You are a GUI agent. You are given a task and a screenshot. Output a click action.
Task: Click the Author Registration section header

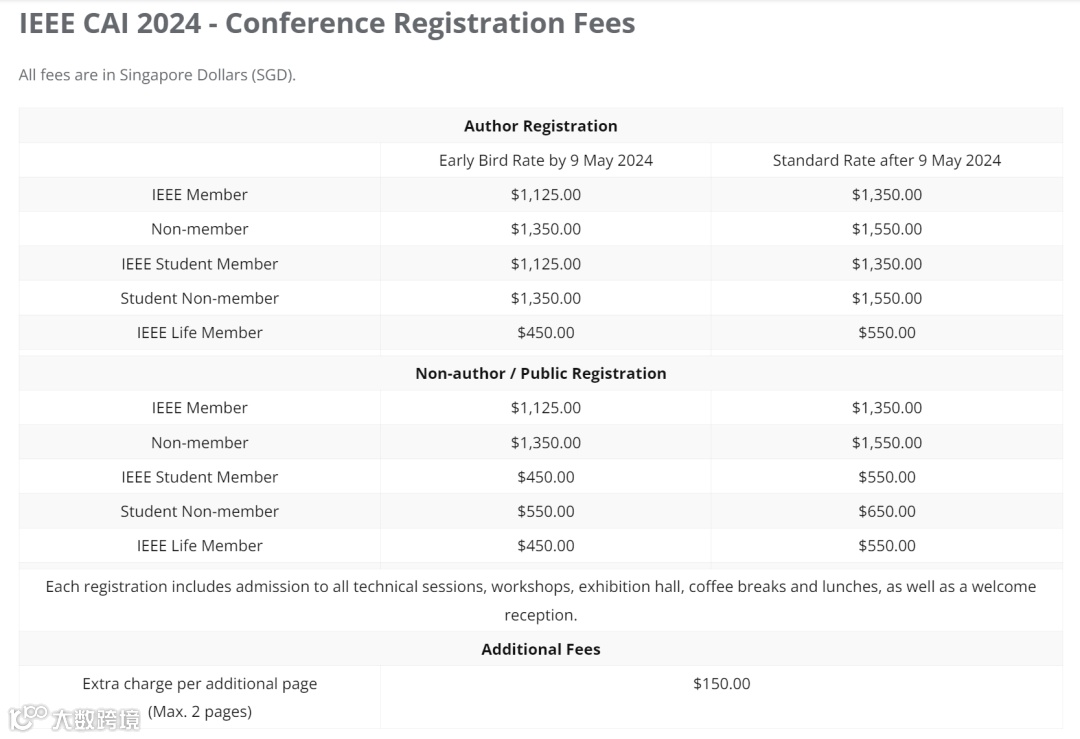coord(540,126)
